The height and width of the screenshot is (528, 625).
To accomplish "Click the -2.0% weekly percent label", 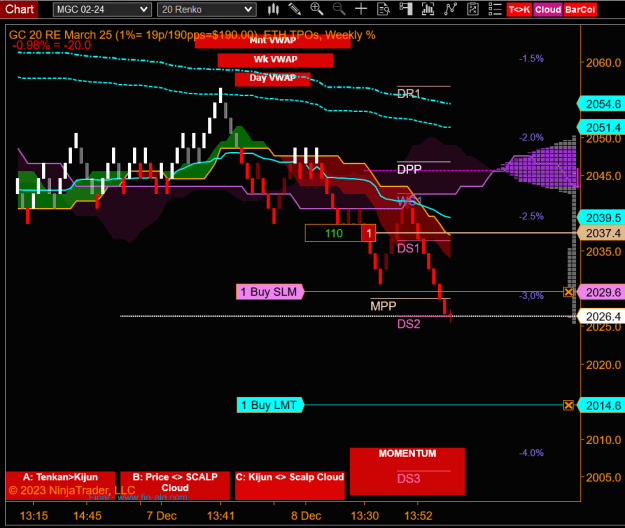I will 531,137.
